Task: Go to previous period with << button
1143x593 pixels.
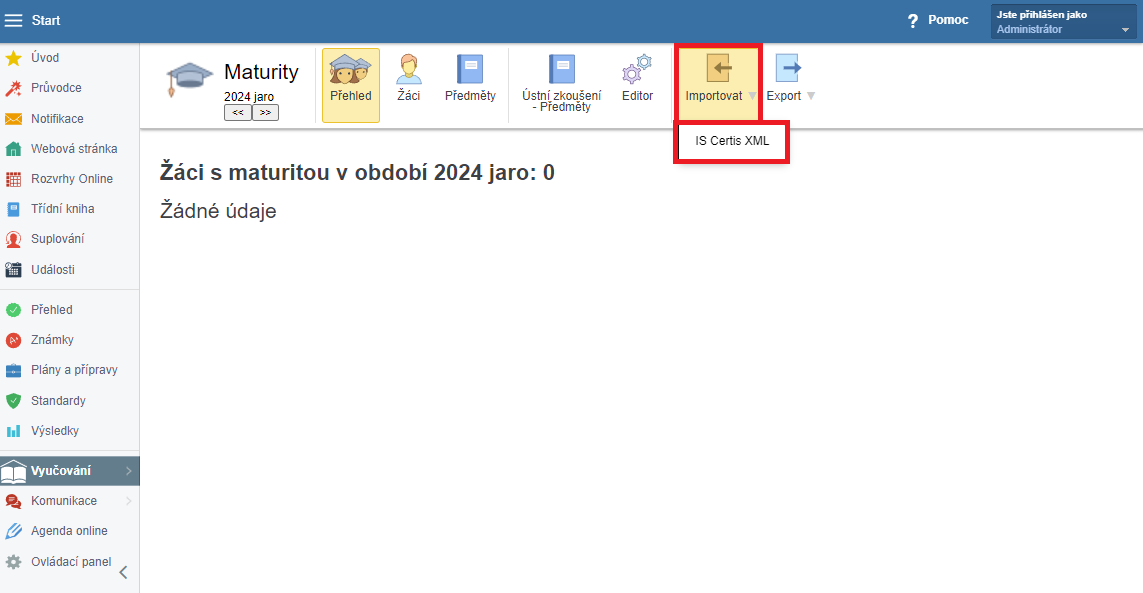Action: (238, 113)
